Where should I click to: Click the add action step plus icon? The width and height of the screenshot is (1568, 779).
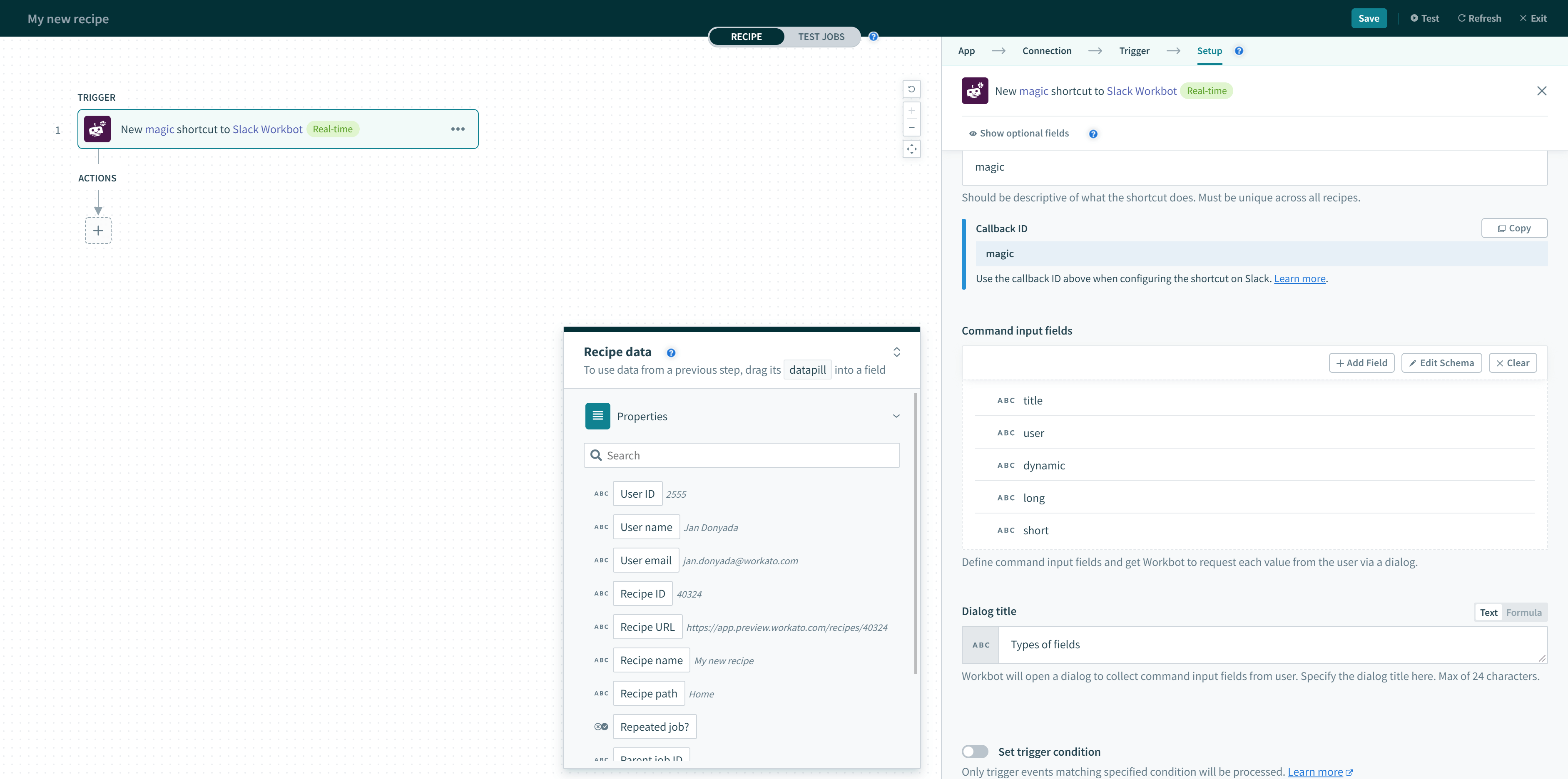pyautogui.click(x=98, y=231)
